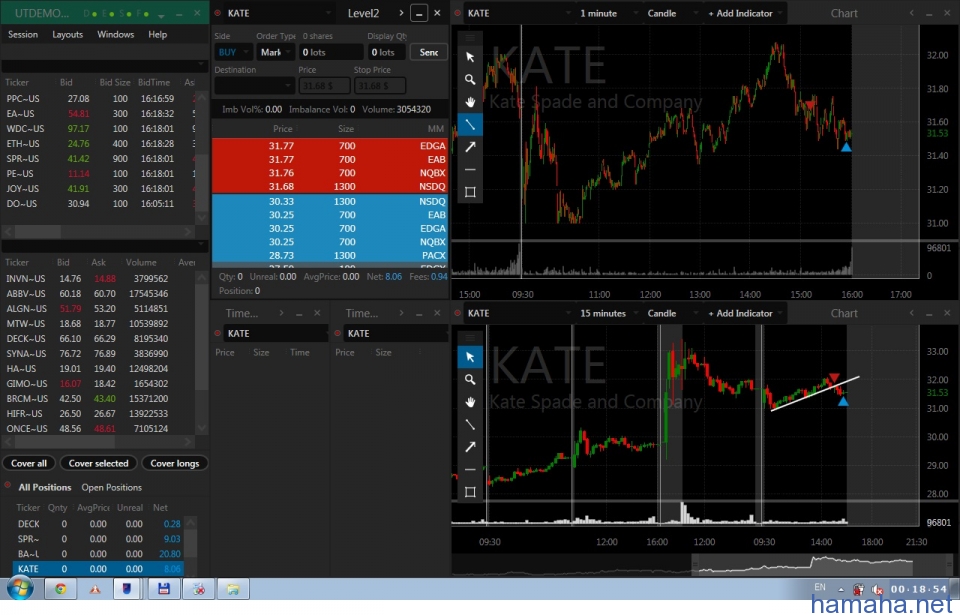Image resolution: width=960 pixels, height=615 pixels.
Task: Click the right chevron next to Level2
Action: [x=401, y=13]
